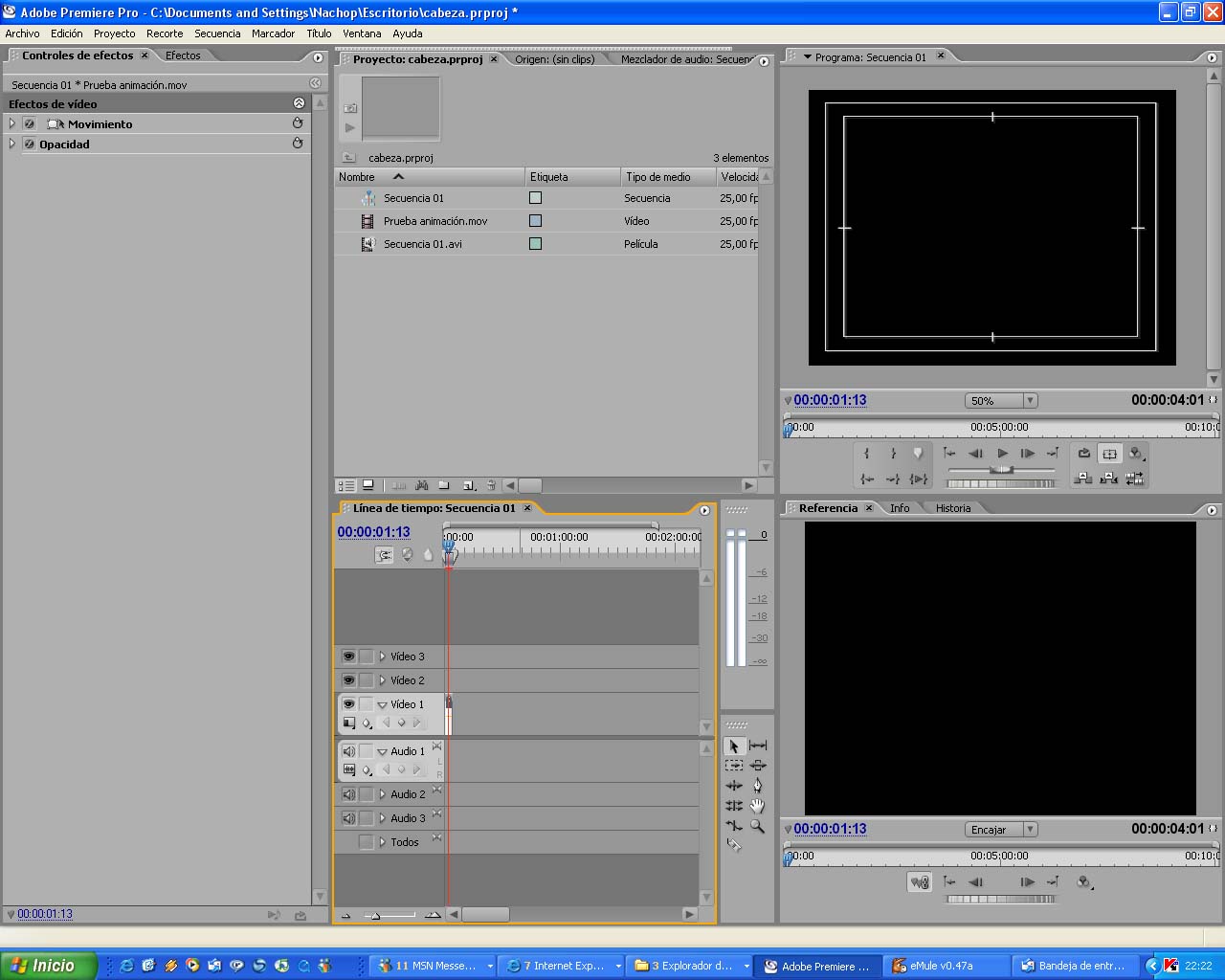Viewport: 1225px width, 980px height.
Task: Toggle visibility eye of Vídeo 2 track
Action: point(348,680)
